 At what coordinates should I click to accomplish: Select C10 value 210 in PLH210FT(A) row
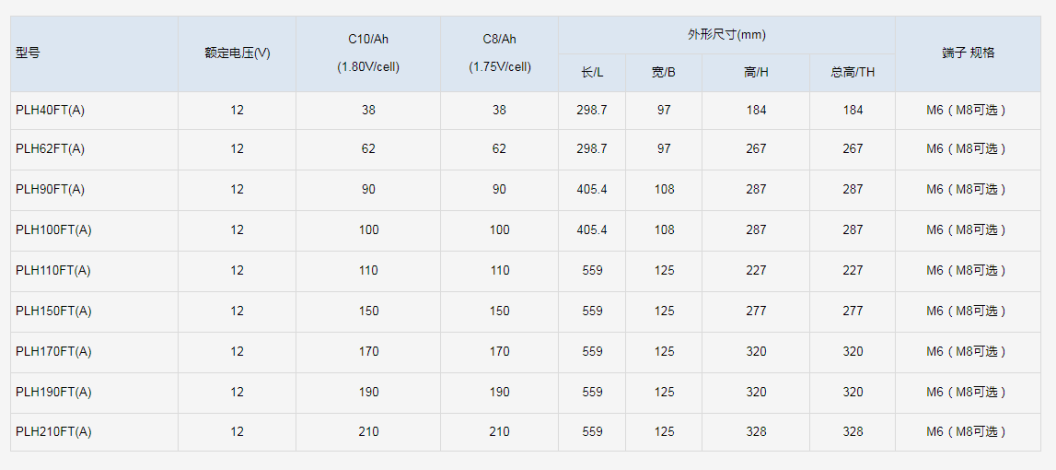pyautogui.click(x=368, y=432)
